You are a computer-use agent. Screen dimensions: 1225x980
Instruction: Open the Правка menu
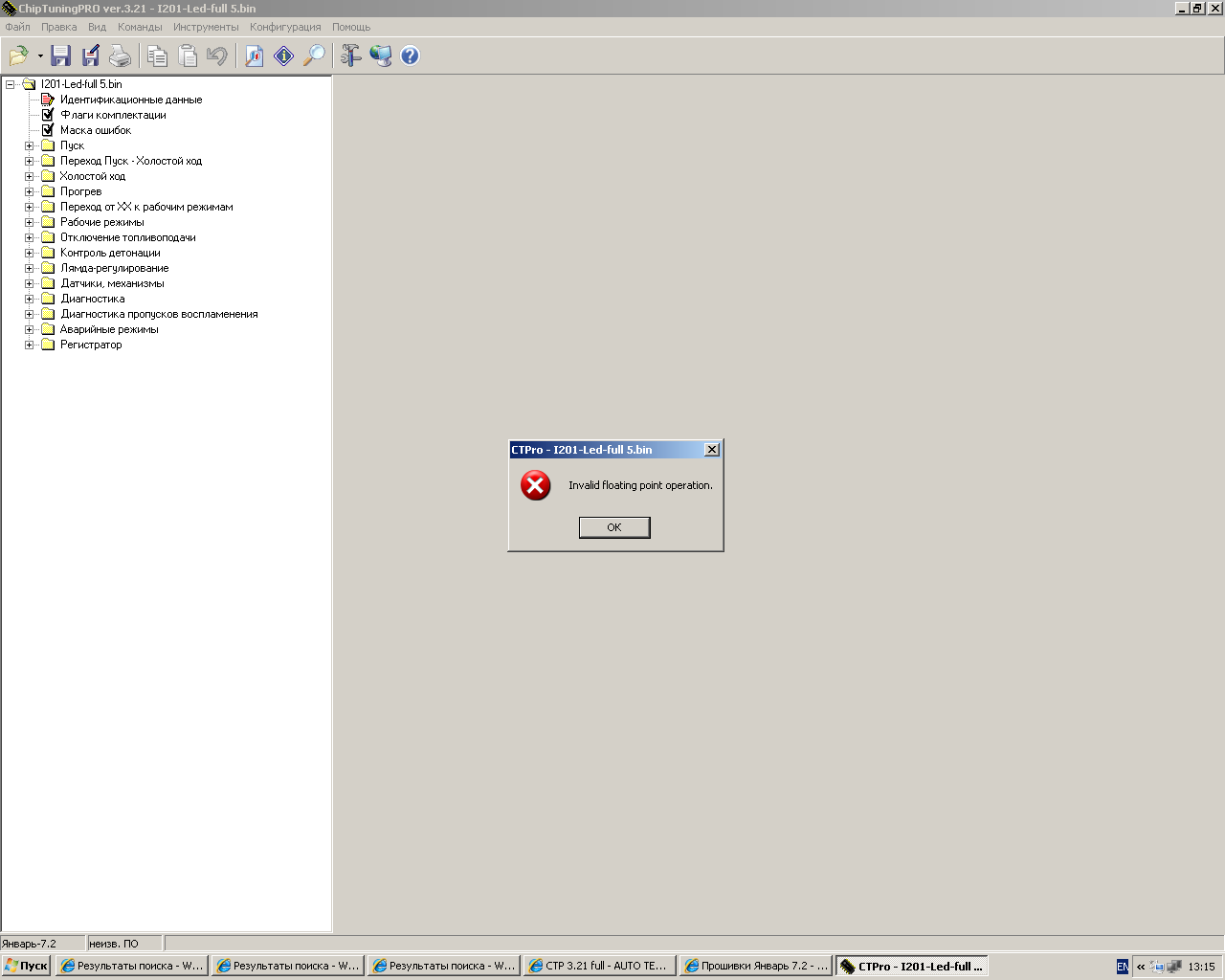point(59,27)
